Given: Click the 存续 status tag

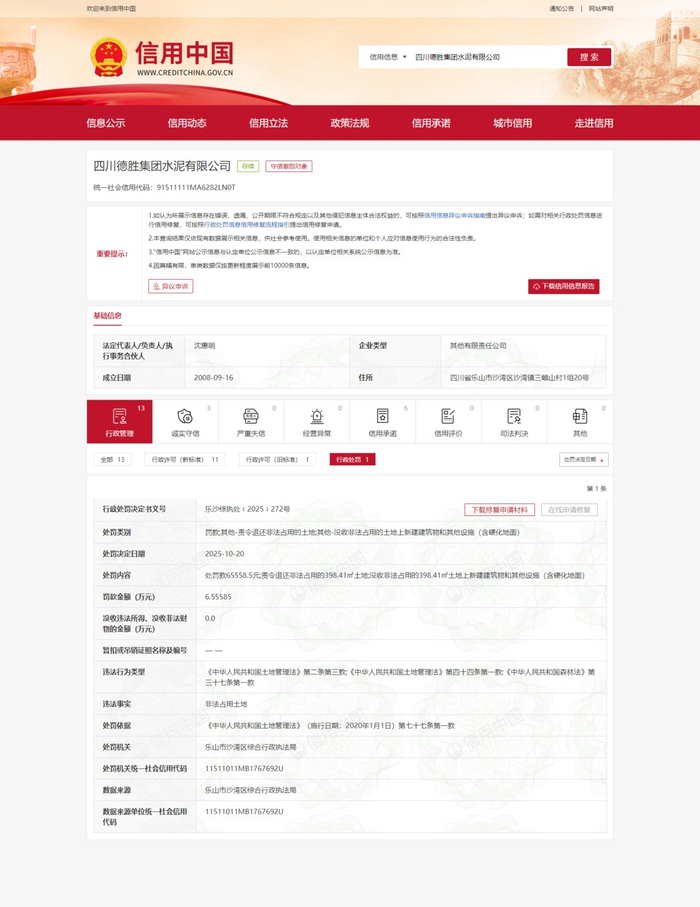Looking at the screenshot, I should tap(248, 166).
